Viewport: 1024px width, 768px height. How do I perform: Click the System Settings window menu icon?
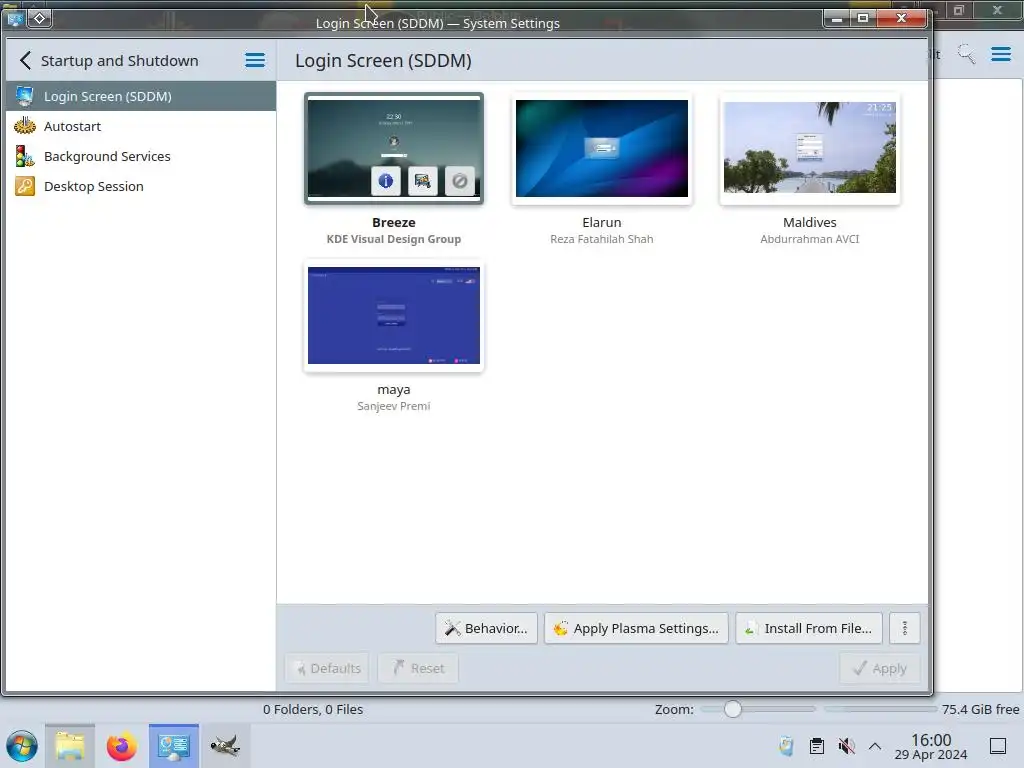point(14,18)
